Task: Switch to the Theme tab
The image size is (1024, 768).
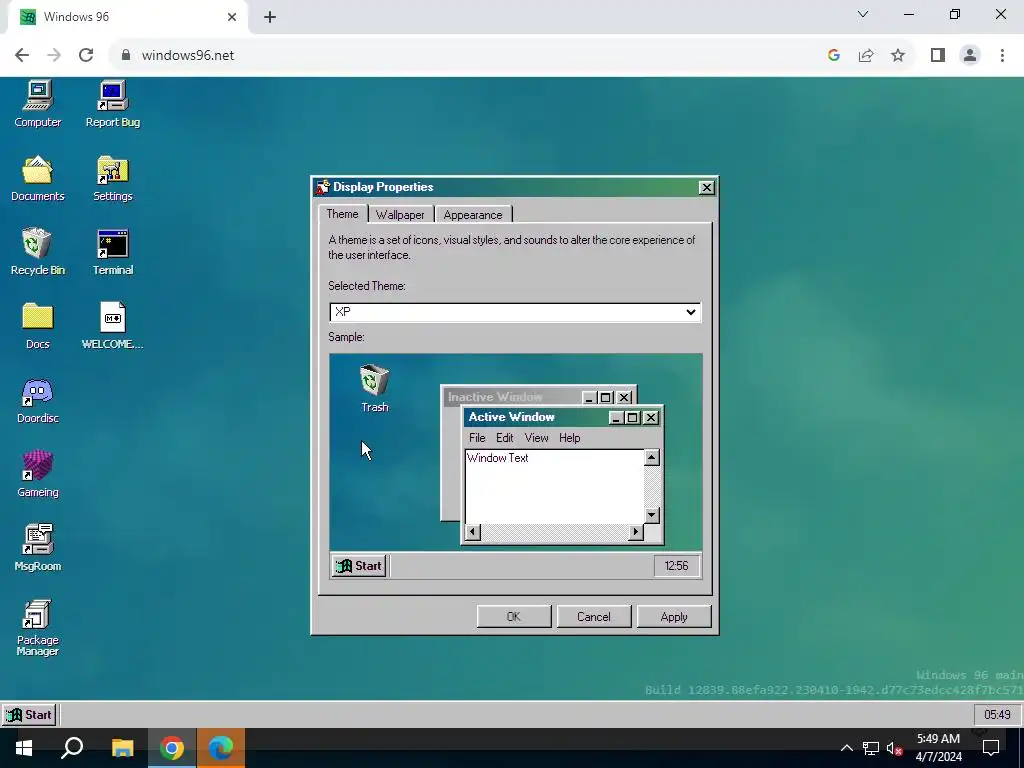Action: 342,214
